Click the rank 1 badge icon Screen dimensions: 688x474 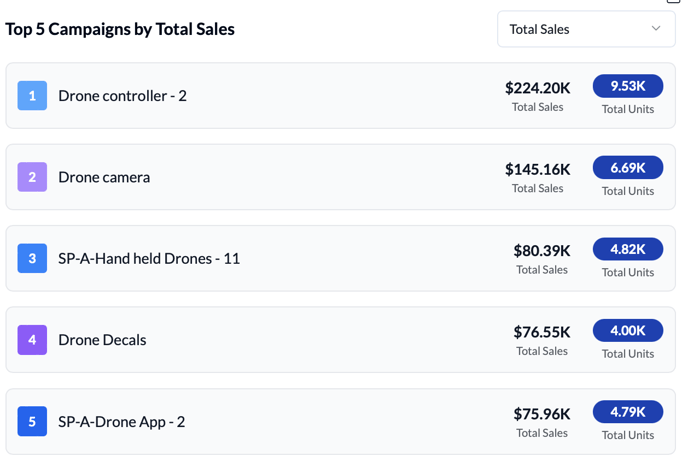pyautogui.click(x=32, y=96)
